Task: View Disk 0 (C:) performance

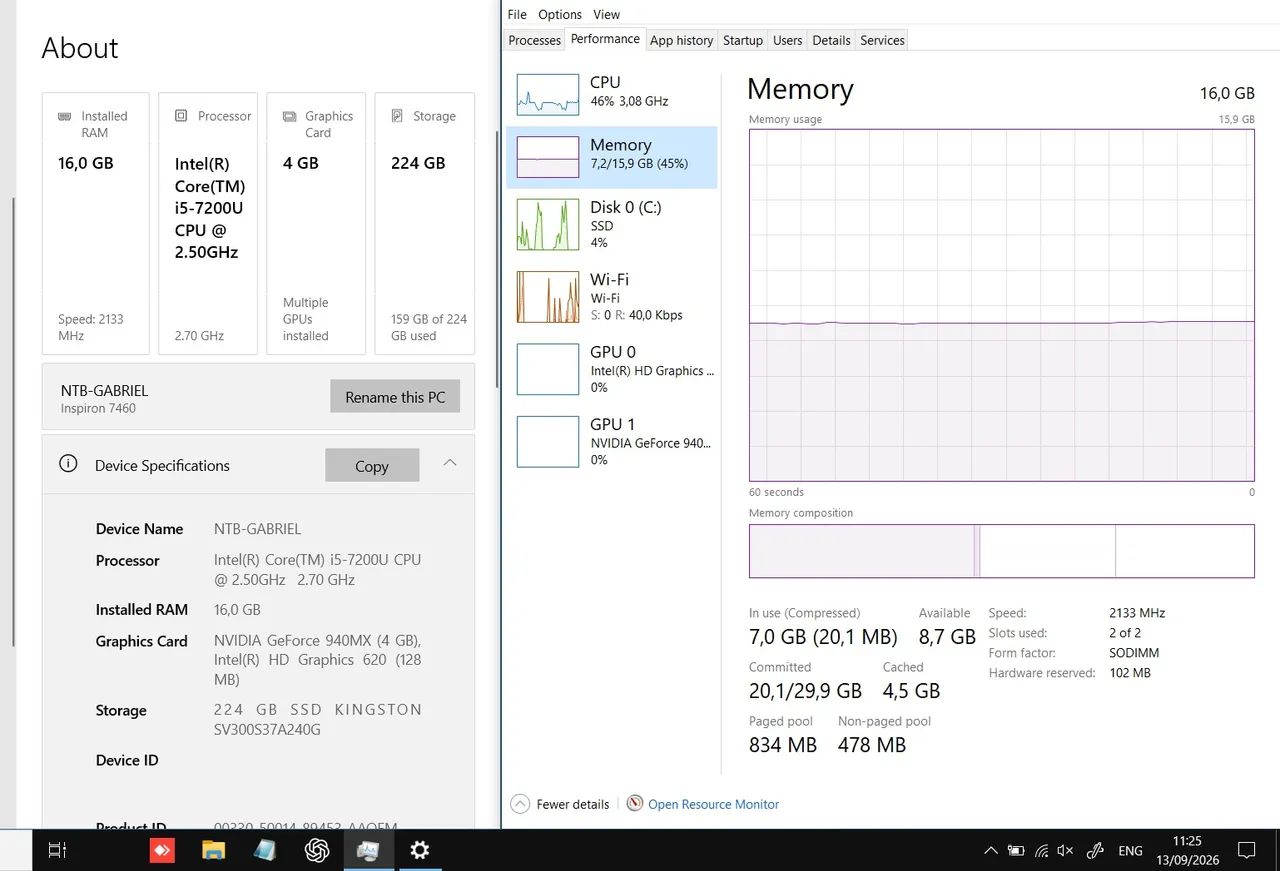Action: (611, 224)
